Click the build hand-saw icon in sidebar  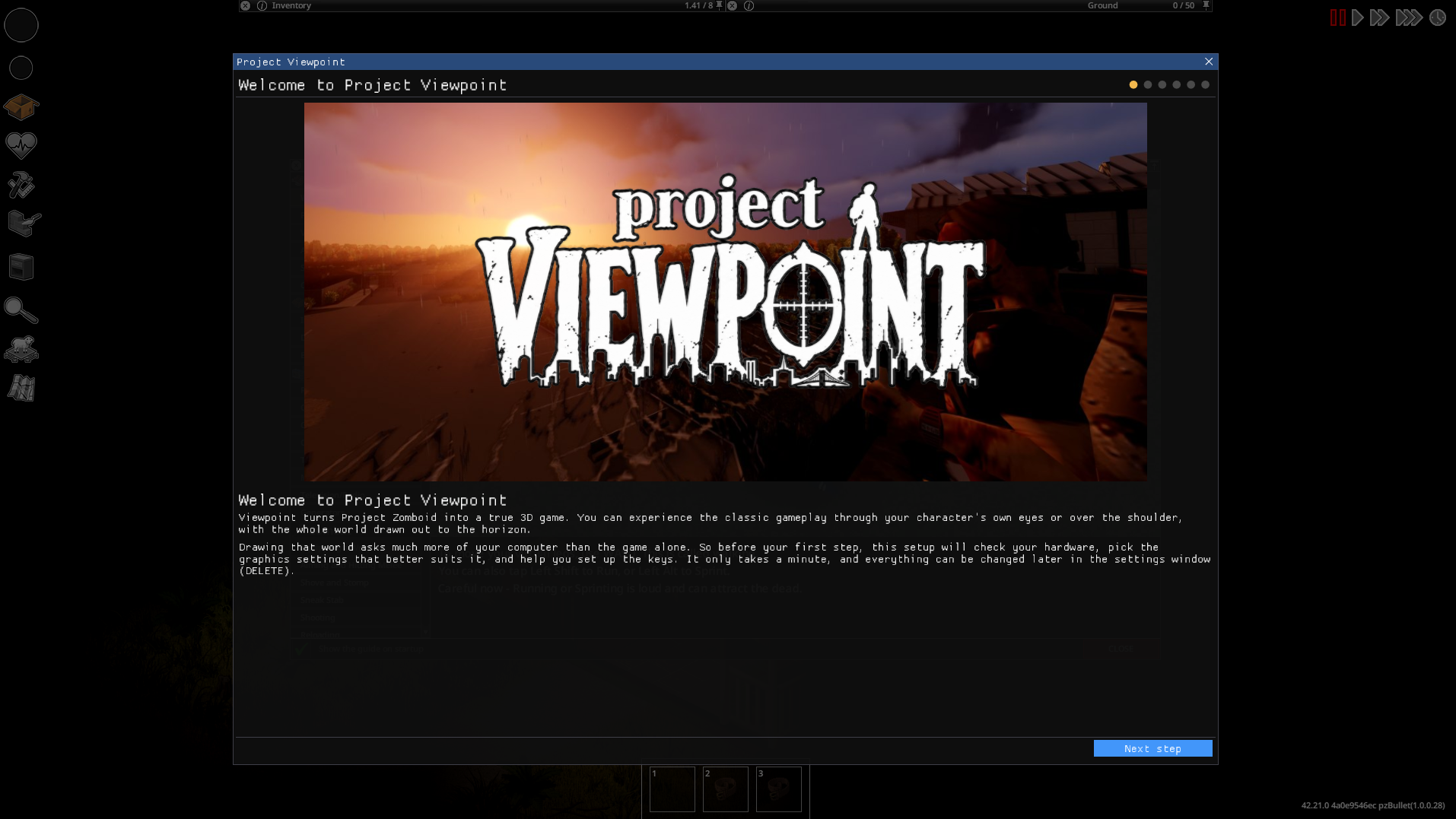pos(24,224)
